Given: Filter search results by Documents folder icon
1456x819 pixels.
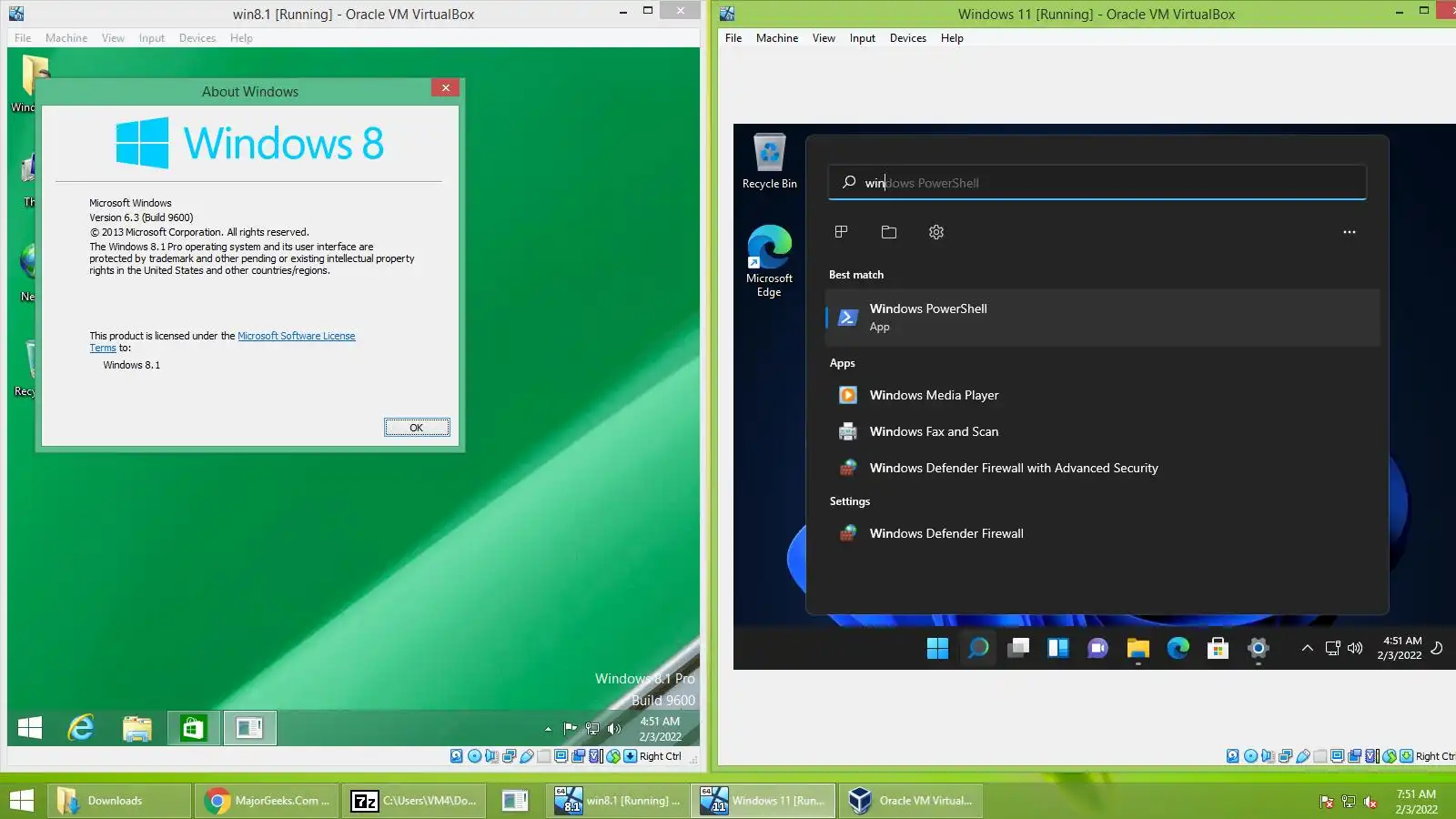Looking at the screenshot, I should click(x=889, y=232).
